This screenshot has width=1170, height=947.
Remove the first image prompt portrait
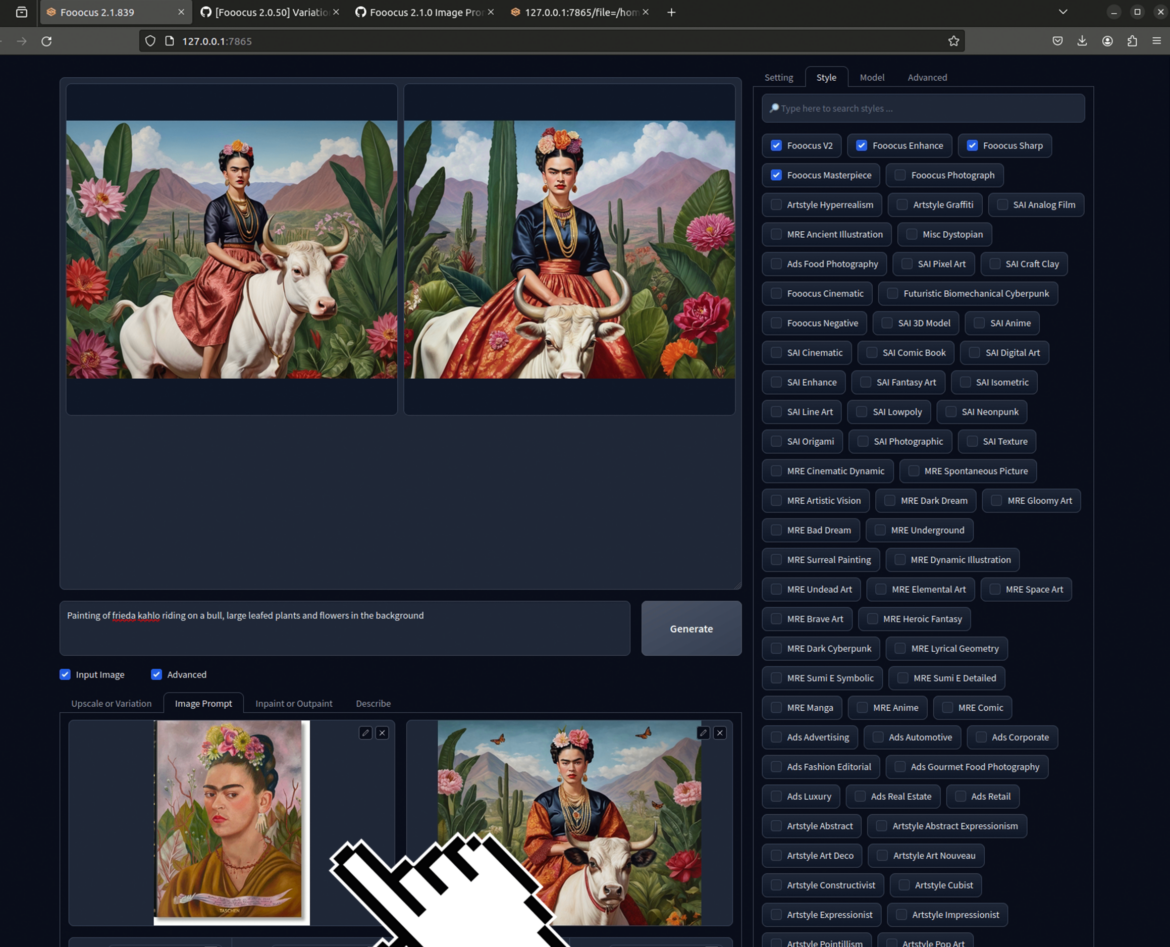click(382, 733)
